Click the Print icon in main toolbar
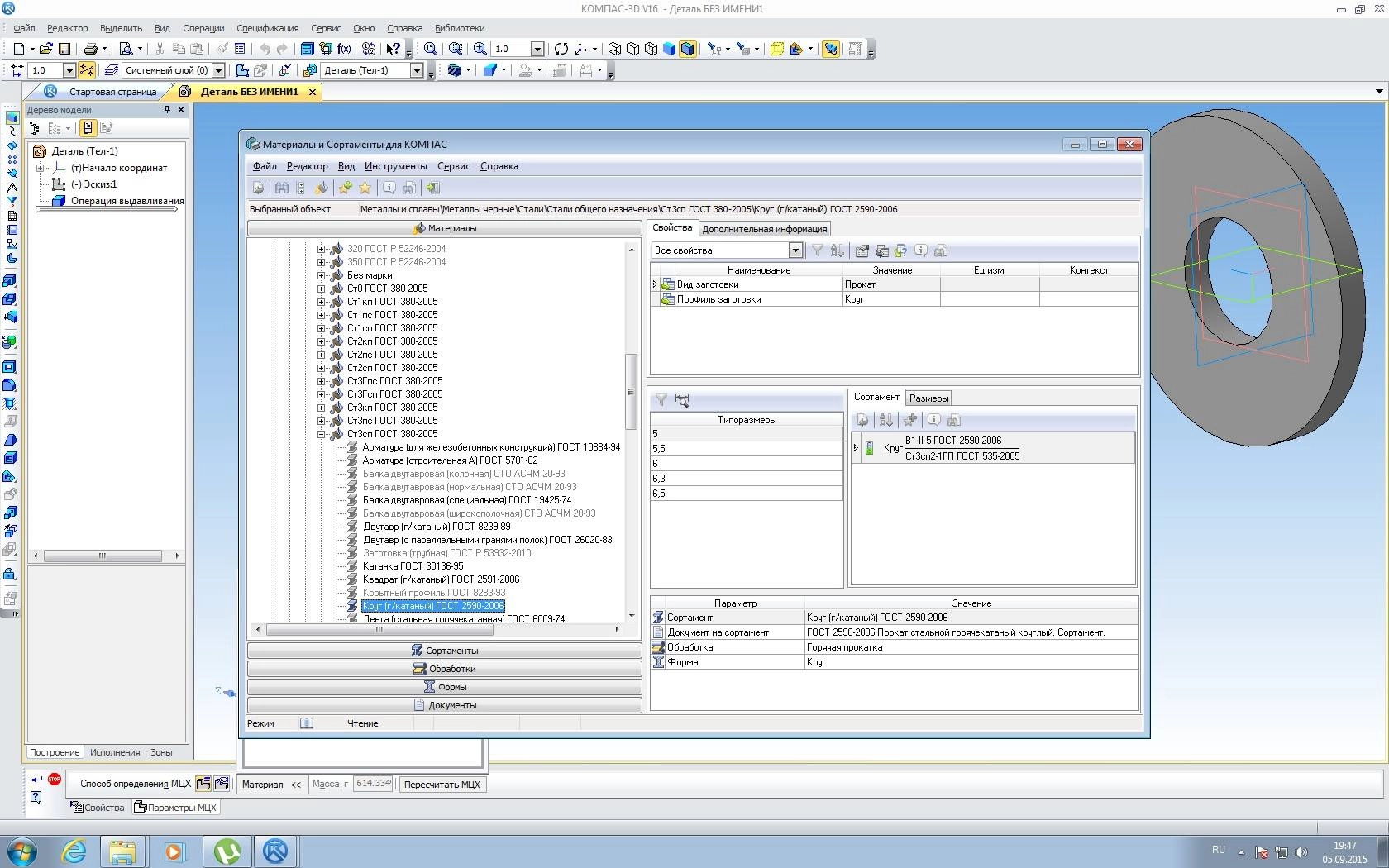This screenshot has height=868, width=1389. [x=91, y=49]
